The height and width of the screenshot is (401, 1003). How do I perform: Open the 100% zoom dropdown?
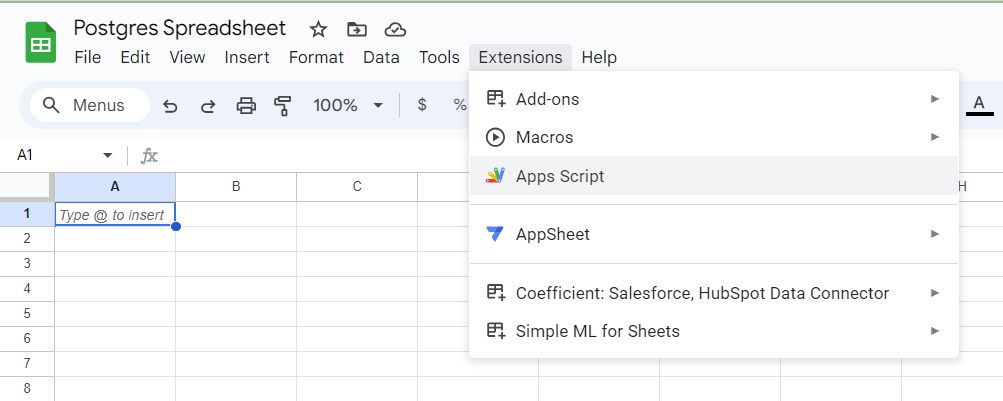[x=348, y=105]
